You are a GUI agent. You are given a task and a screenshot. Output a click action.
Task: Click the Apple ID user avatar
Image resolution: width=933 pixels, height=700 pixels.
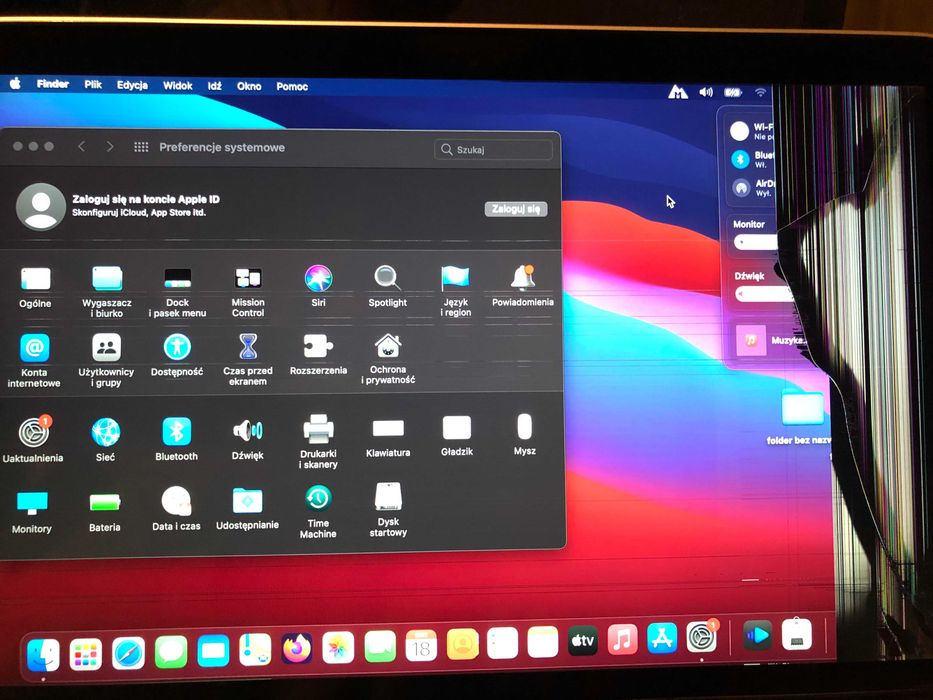[40, 207]
